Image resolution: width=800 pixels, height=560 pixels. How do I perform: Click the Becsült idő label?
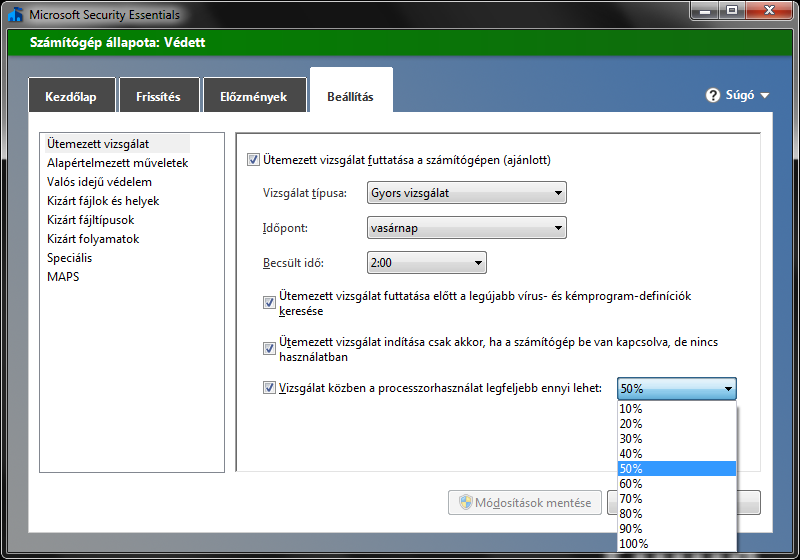click(x=293, y=263)
